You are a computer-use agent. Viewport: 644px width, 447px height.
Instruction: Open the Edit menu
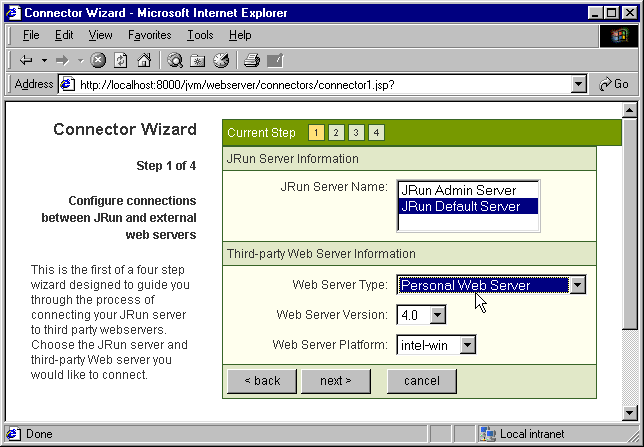pos(64,35)
